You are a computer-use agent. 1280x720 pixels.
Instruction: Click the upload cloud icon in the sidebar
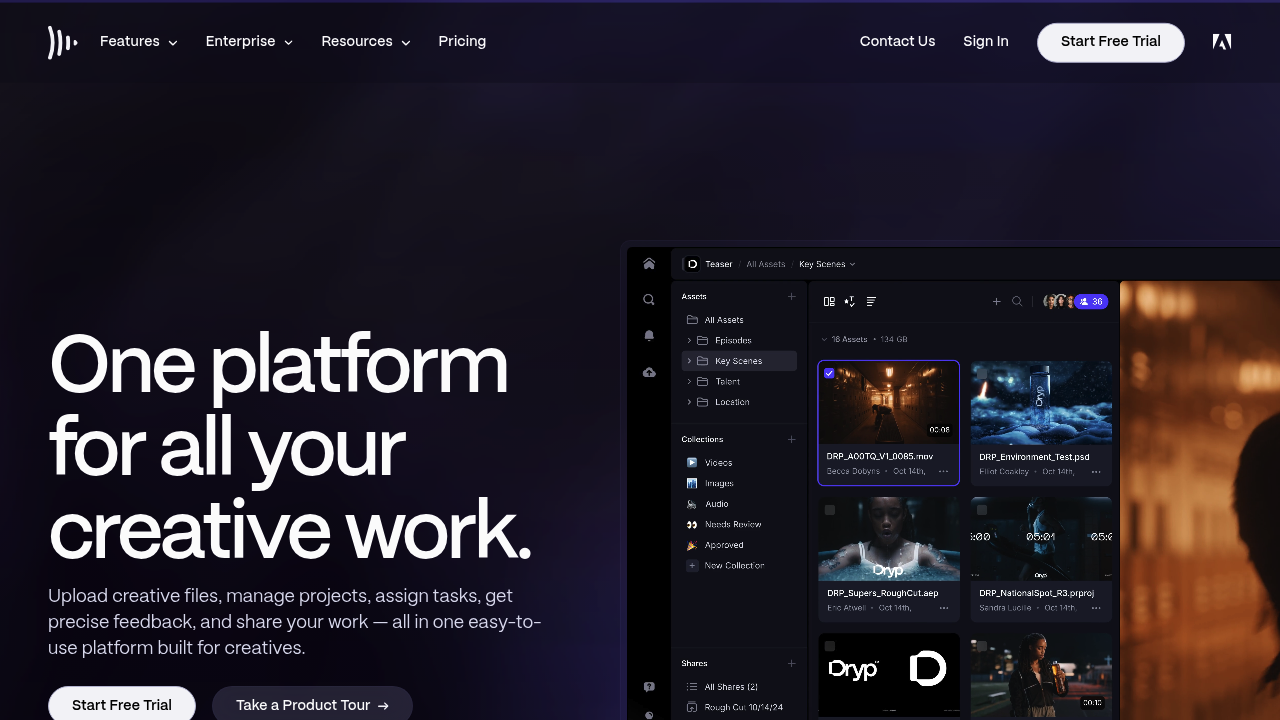coord(649,371)
